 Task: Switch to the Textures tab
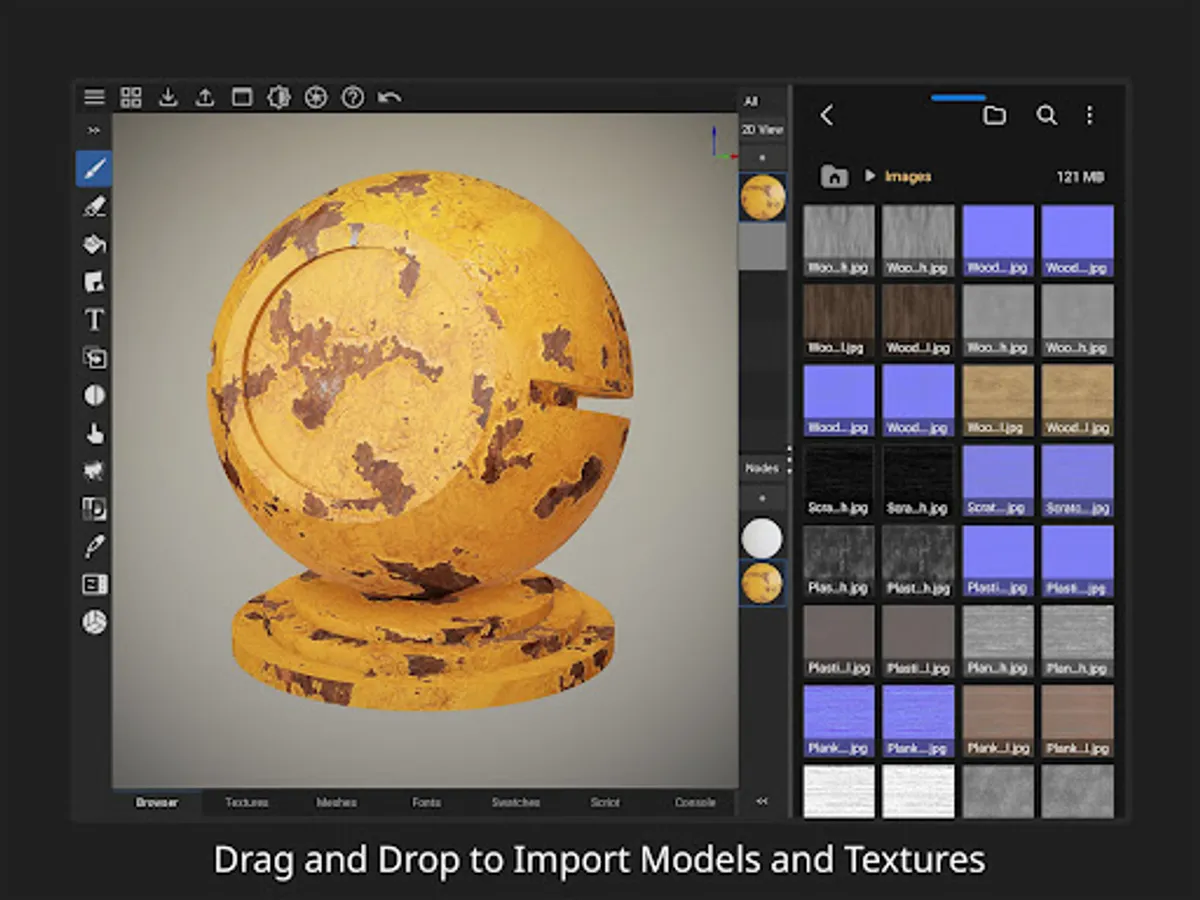click(246, 802)
